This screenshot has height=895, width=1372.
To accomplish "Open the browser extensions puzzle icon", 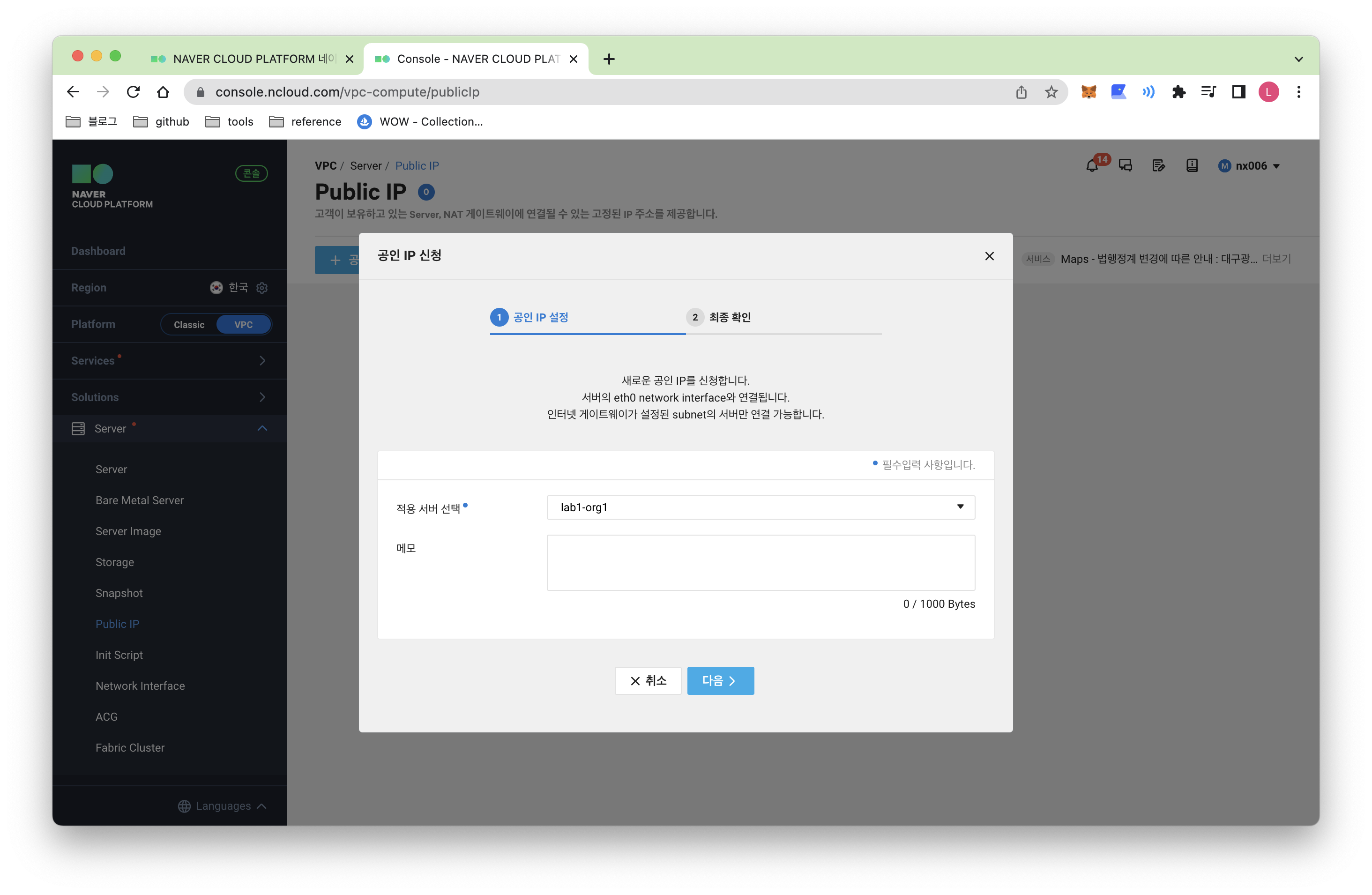I will [x=1178, y=92].
